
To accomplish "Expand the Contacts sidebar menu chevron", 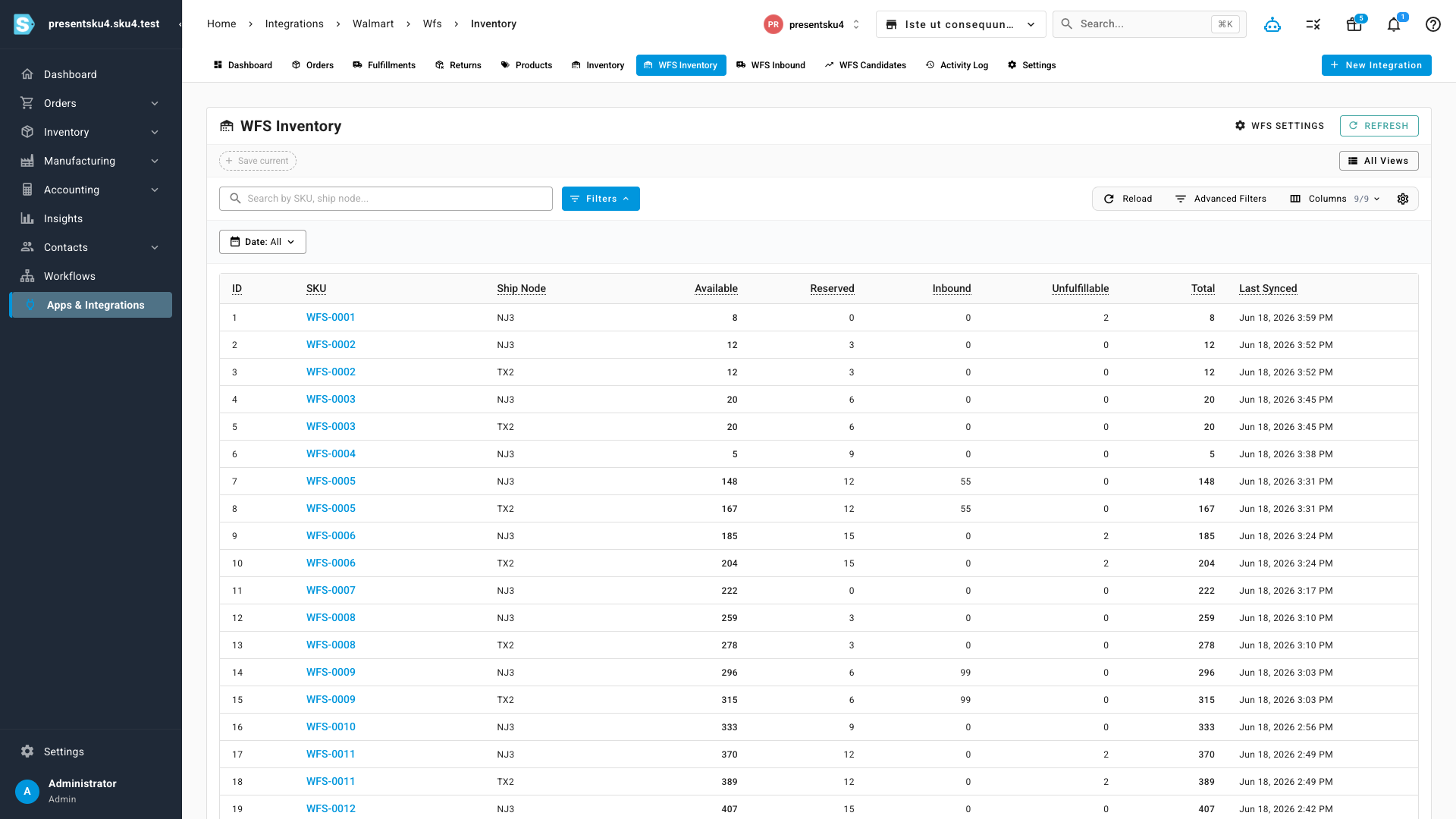I will click(x=155, y=247).
